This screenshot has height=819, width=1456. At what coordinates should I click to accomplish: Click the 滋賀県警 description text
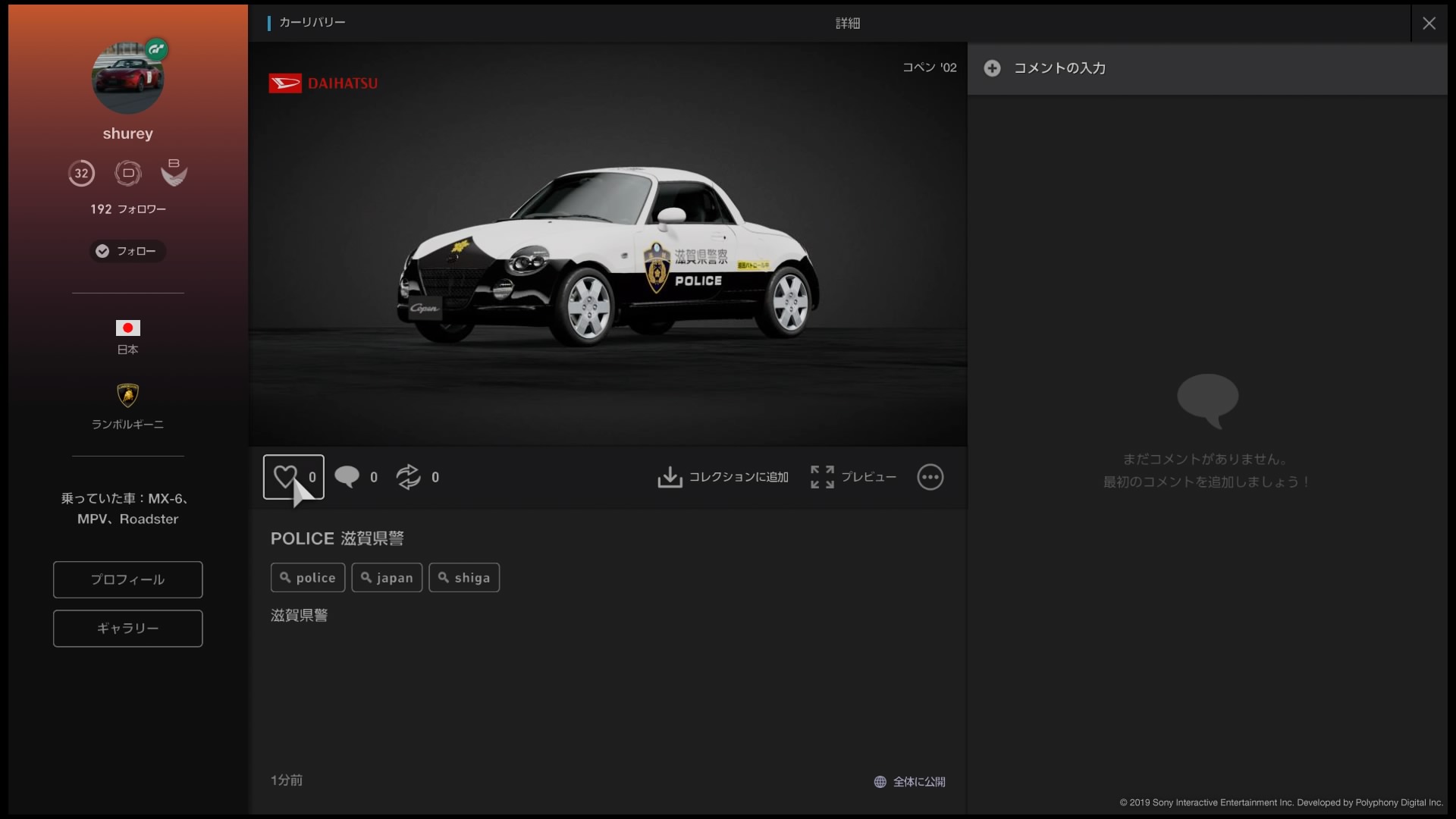[x=300, y=615]
